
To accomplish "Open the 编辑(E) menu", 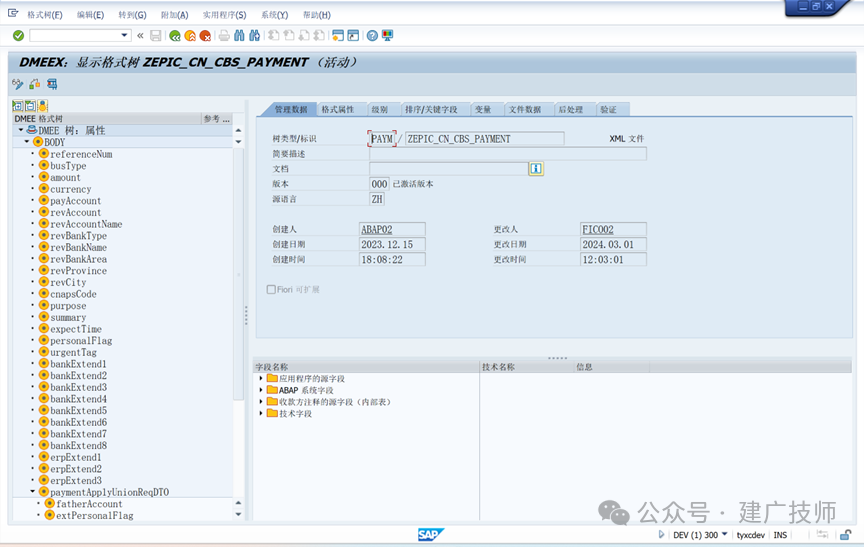I will pos(90,15).
